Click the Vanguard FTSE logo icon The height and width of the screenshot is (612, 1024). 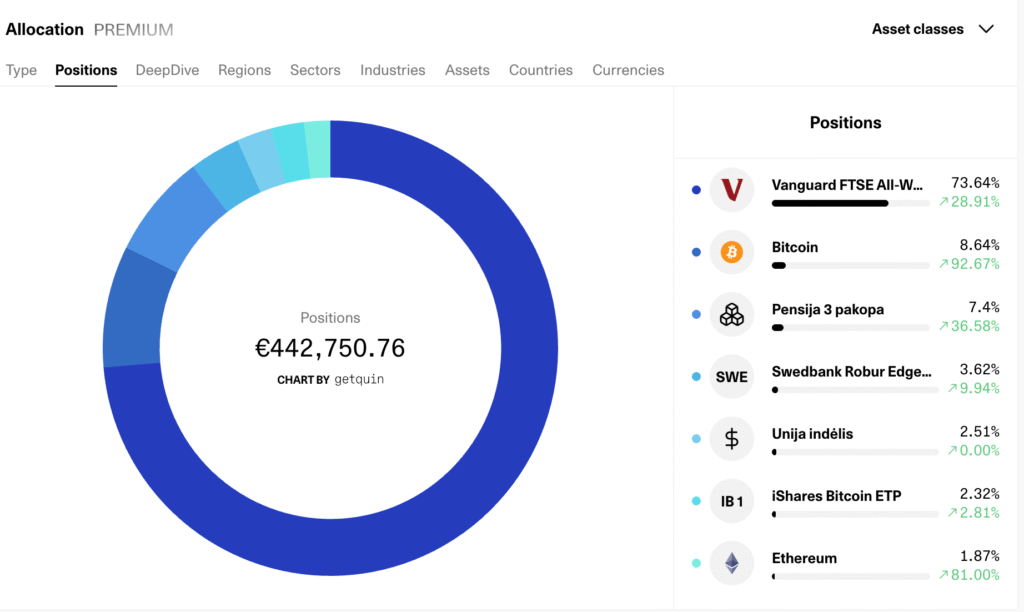(731, 190)
